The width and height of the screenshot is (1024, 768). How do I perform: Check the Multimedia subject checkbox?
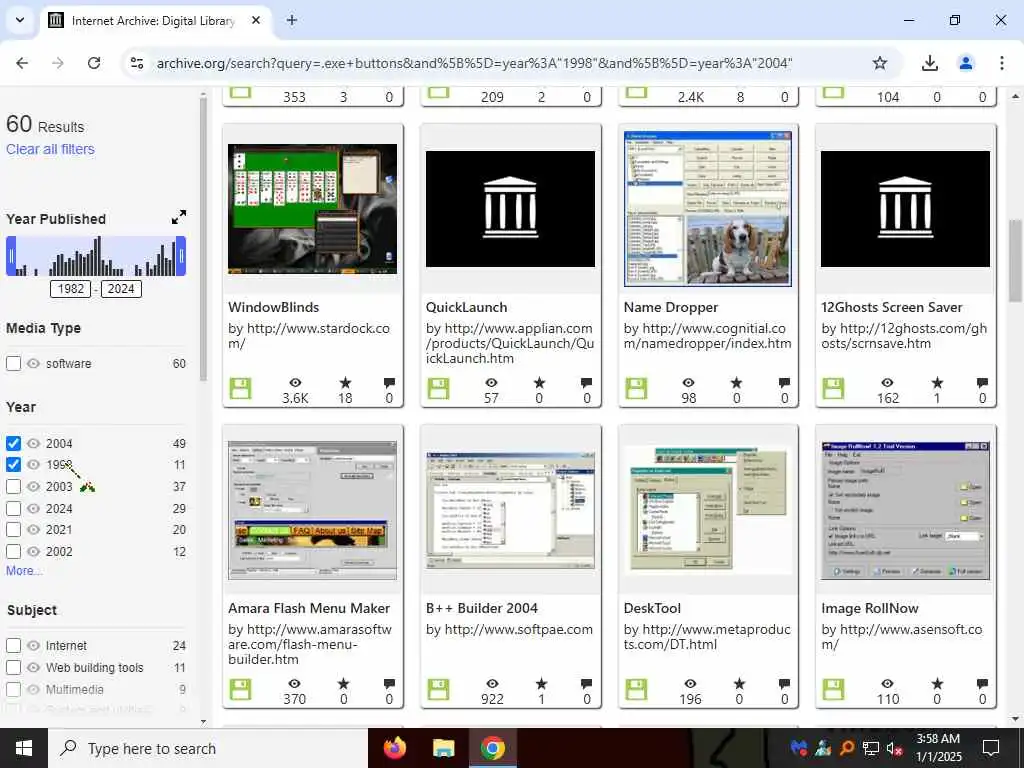[13, 689]
